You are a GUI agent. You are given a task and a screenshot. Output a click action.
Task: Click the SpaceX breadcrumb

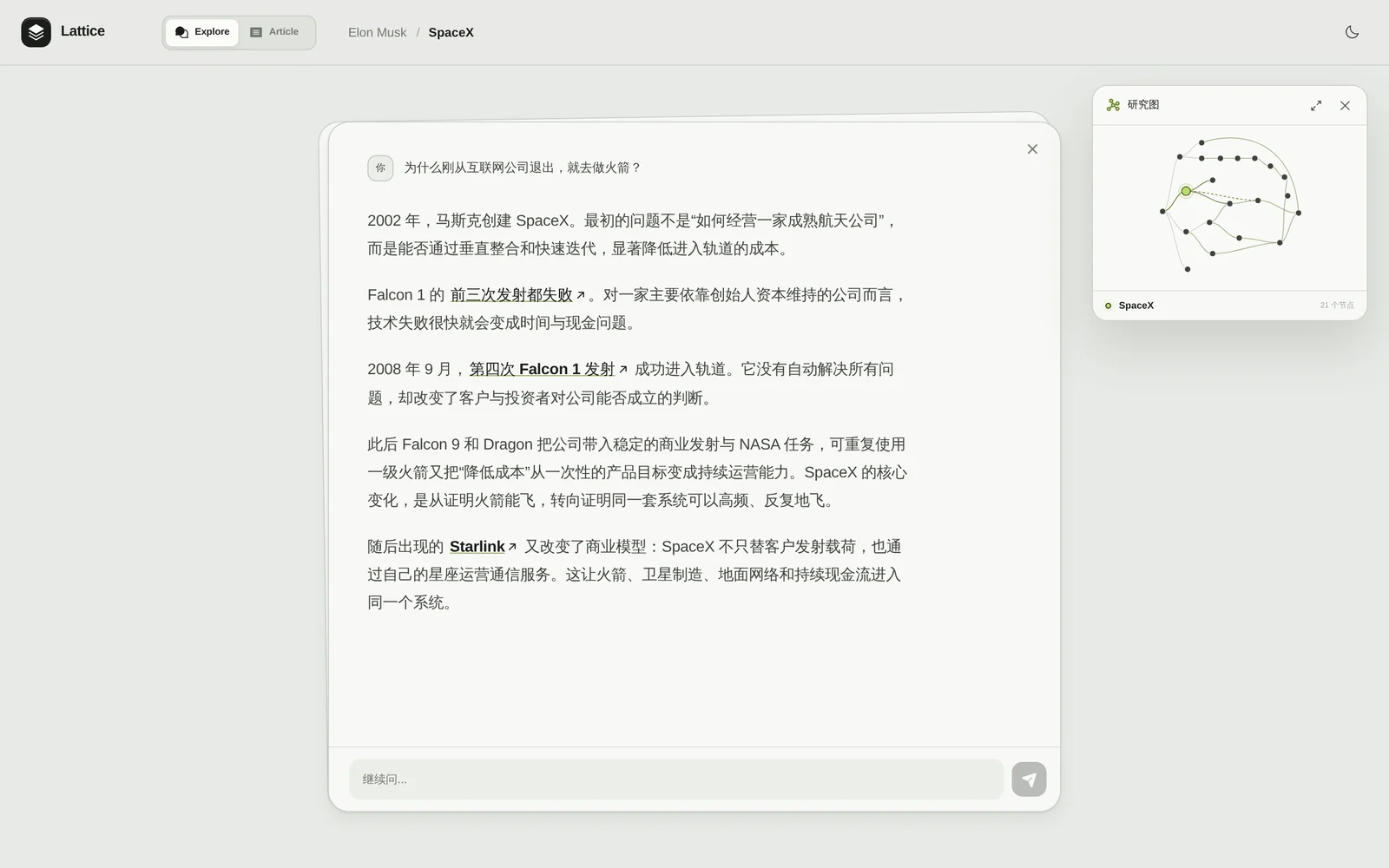[x=451, y=32]
